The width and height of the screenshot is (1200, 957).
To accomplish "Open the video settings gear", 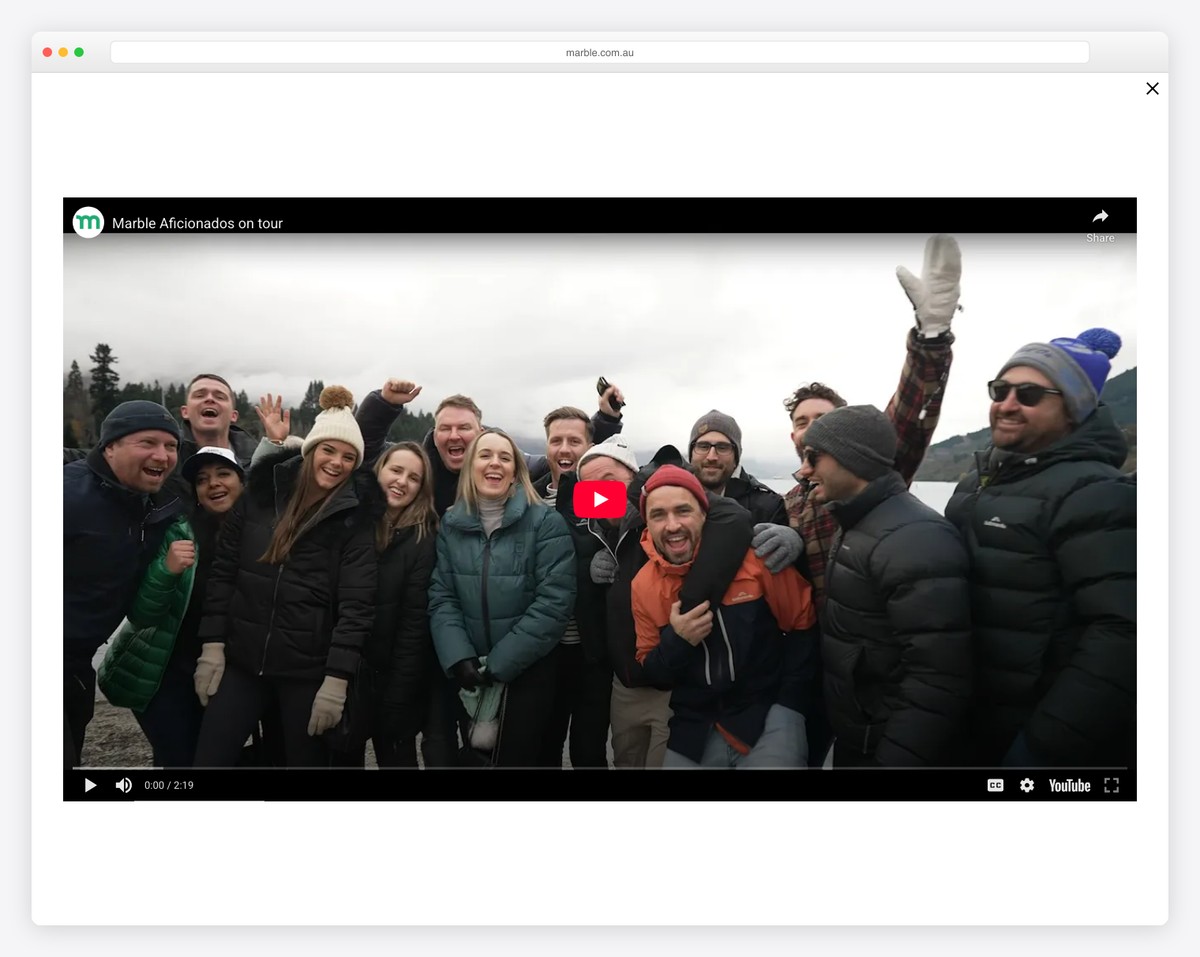I will tap(1027, 786).
